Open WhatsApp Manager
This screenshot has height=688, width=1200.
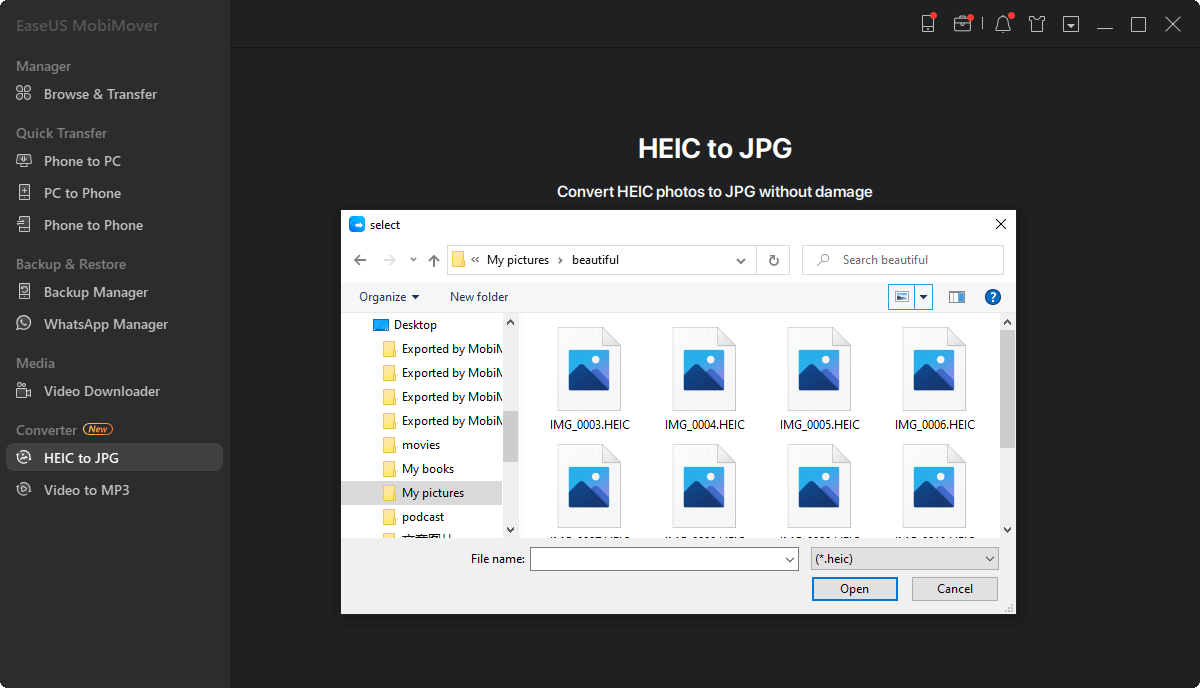pyautogui.click(x=106, y=324)
